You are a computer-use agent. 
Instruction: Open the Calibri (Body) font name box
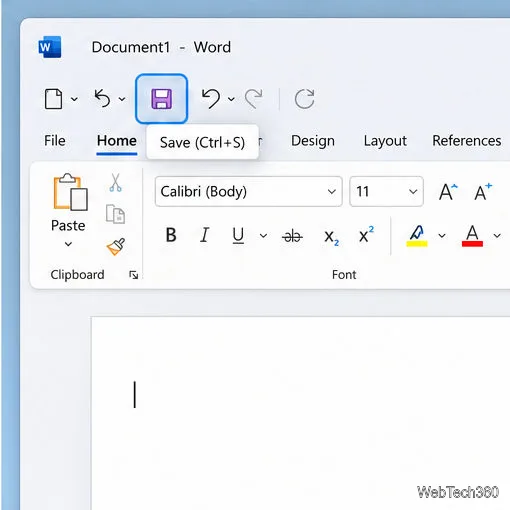248,192
